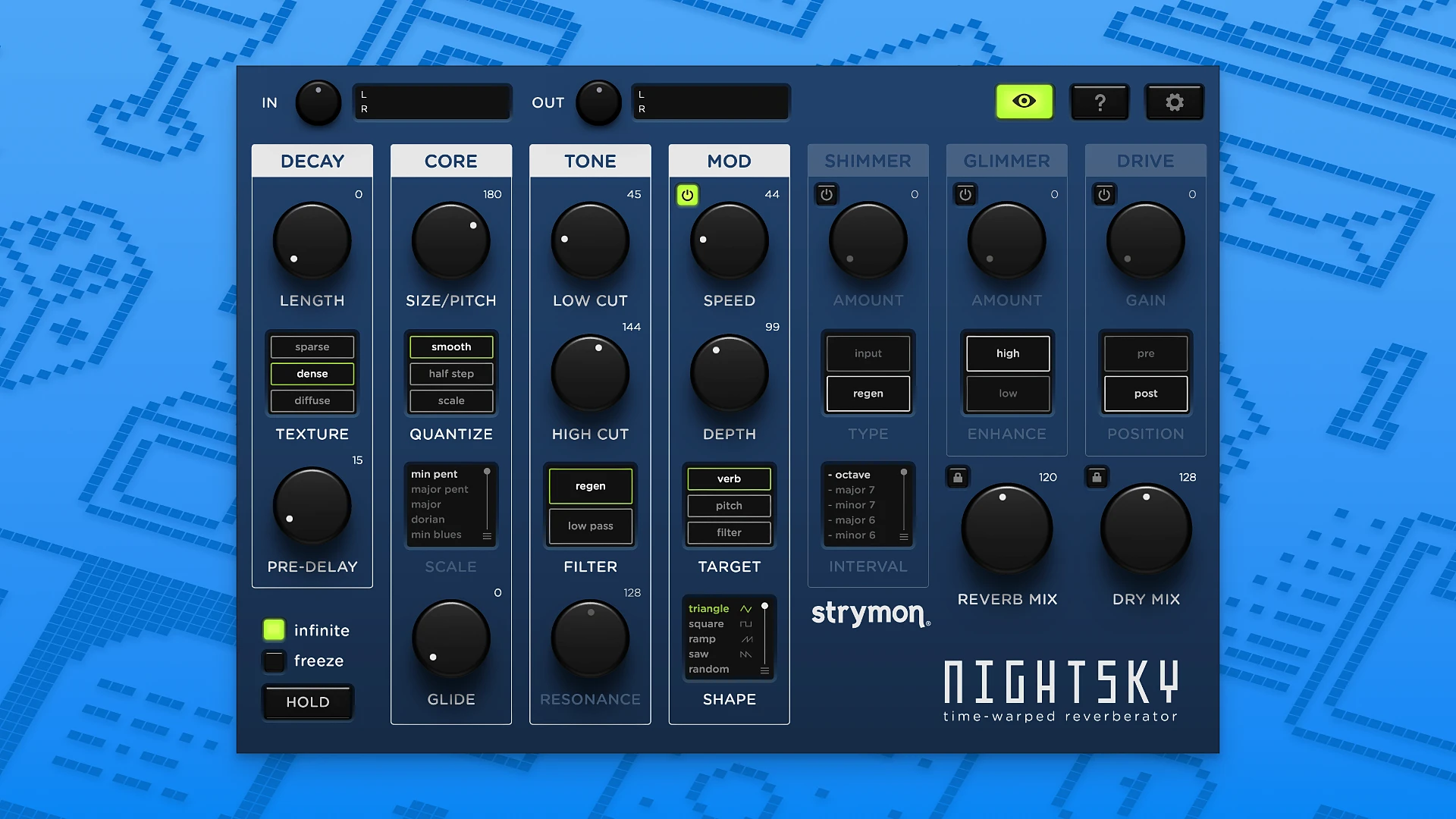Click the lock icon beside Reverb Mix
This screenshot has height=819, width=1456.
tap(957, 476)
